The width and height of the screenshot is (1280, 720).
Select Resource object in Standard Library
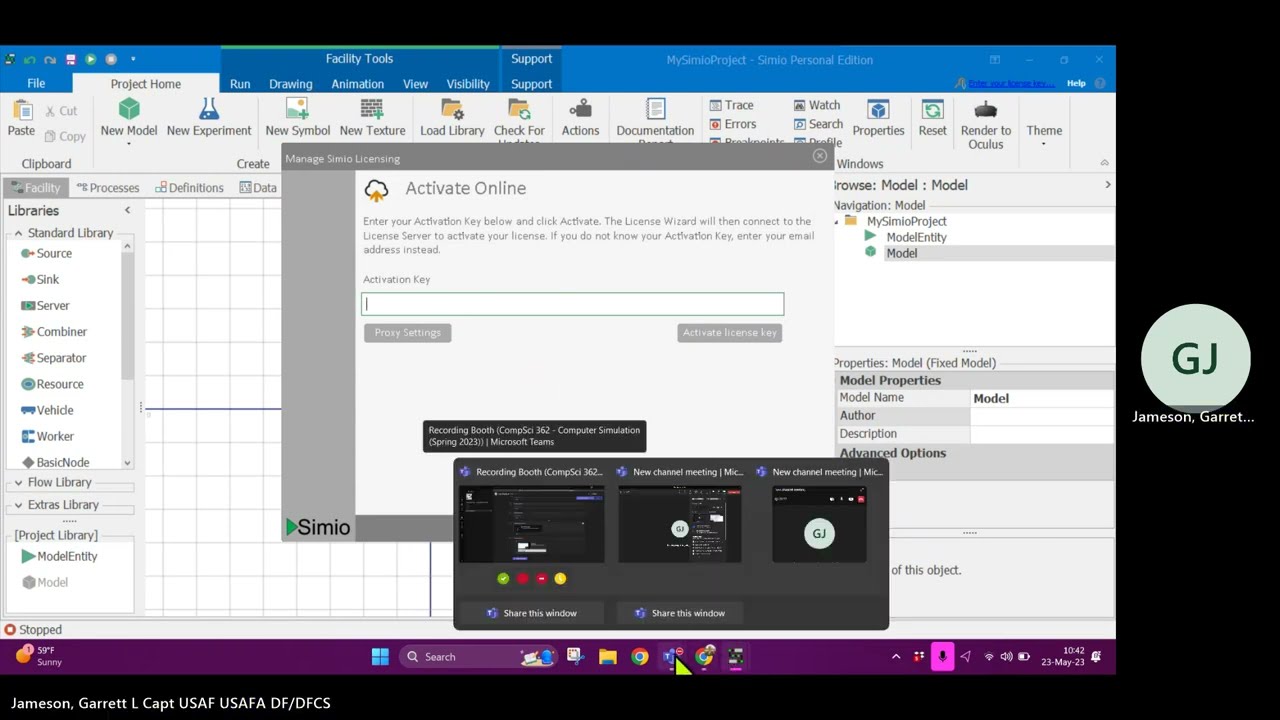[x=52, y=384]
